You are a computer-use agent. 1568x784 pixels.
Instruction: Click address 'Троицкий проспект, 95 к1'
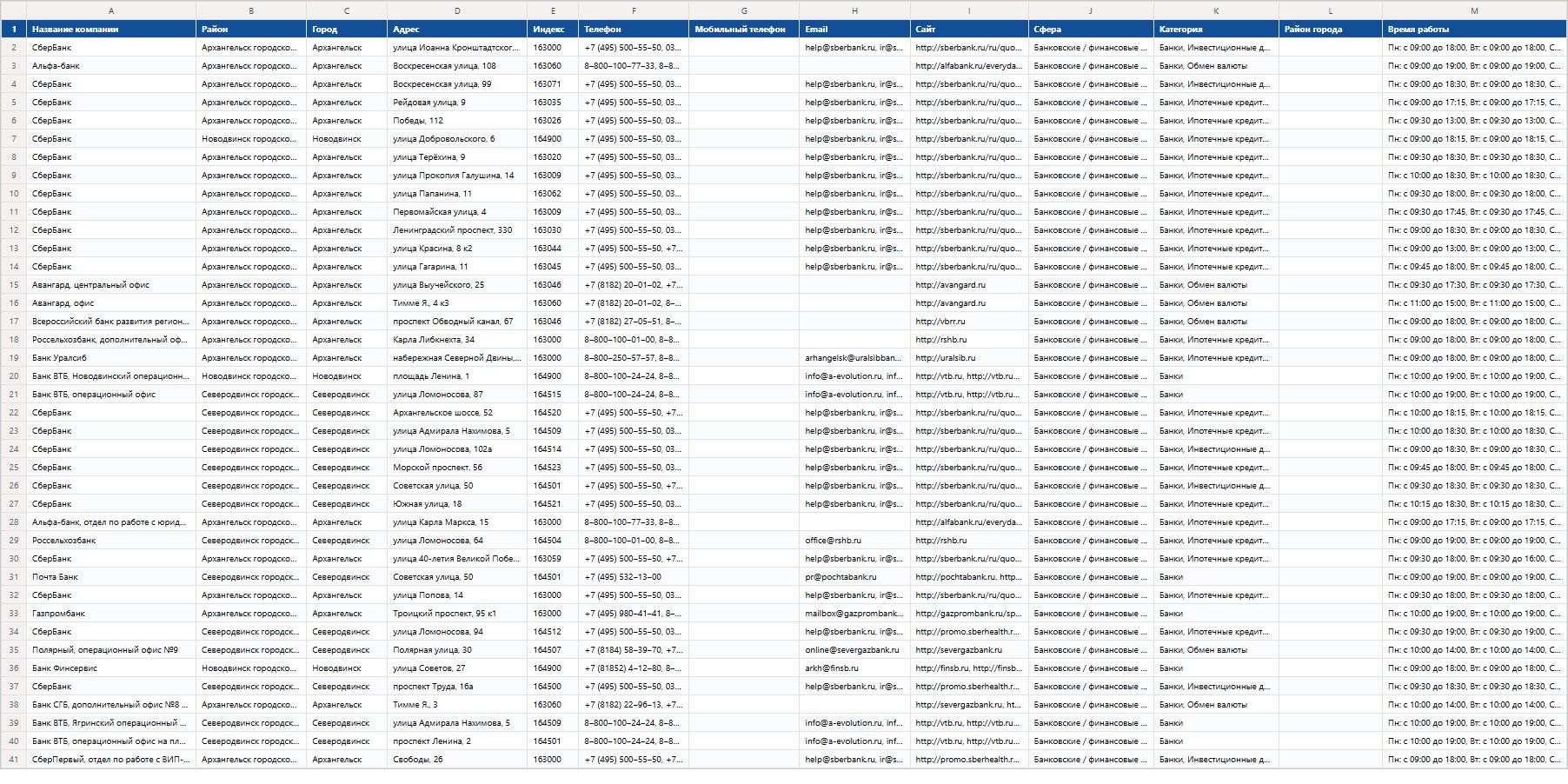(457, 614)
